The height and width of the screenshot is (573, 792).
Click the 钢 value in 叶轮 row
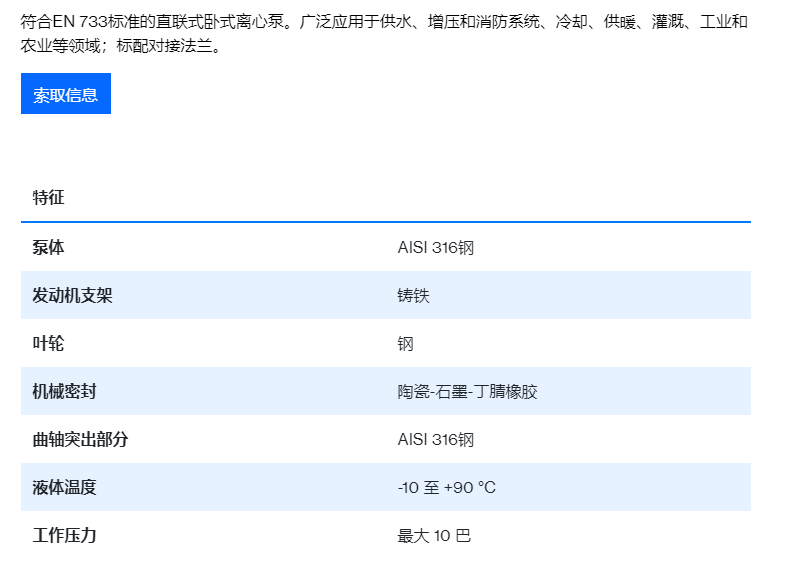[405, 343]
